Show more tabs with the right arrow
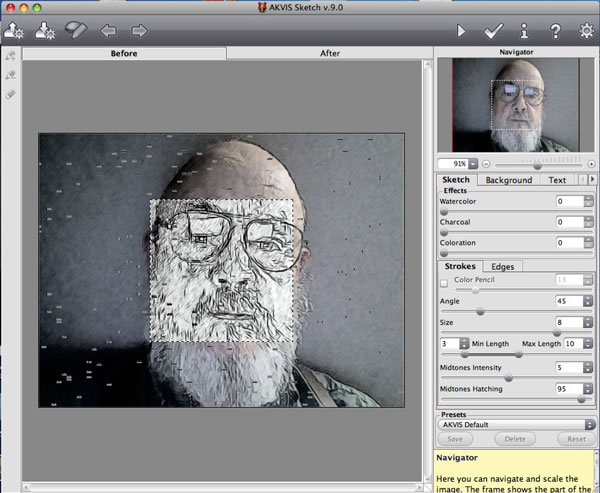 tap(592, 179)
